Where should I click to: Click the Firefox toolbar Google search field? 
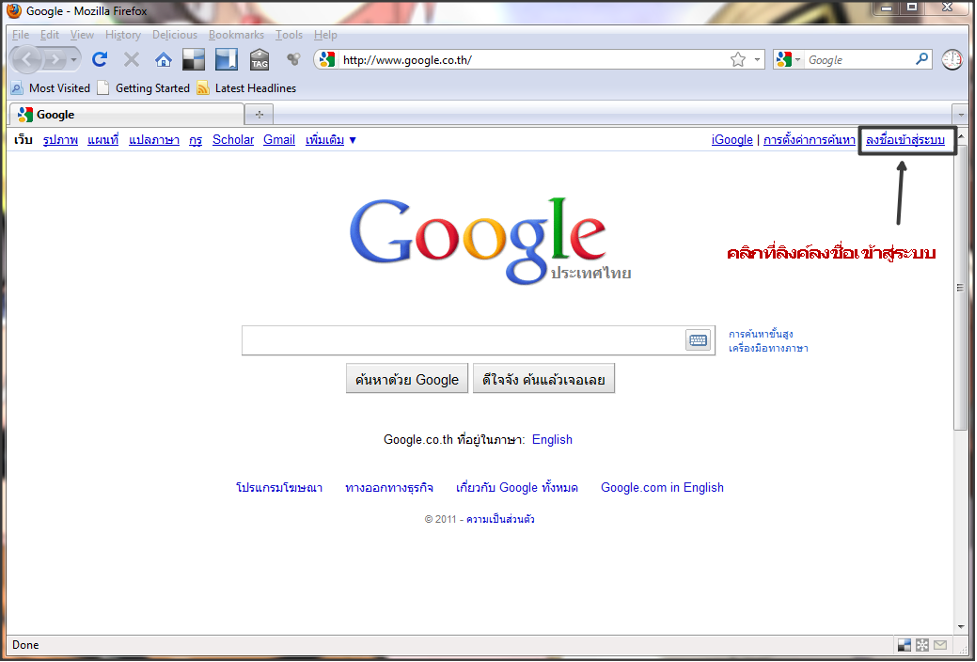pyautogui.click(x=859, y=60)
